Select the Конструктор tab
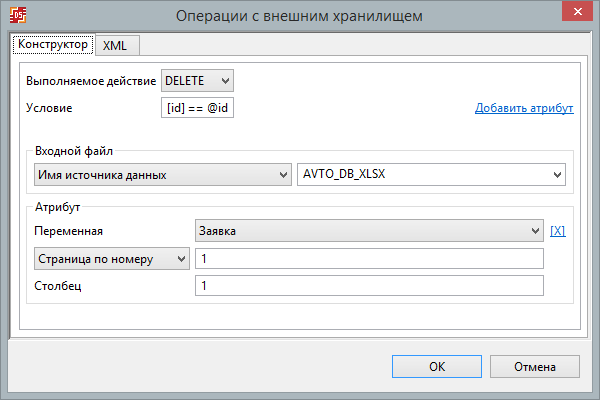Viewport: 600px width, 400px height. pyautogui.click(x=53, y=44)
